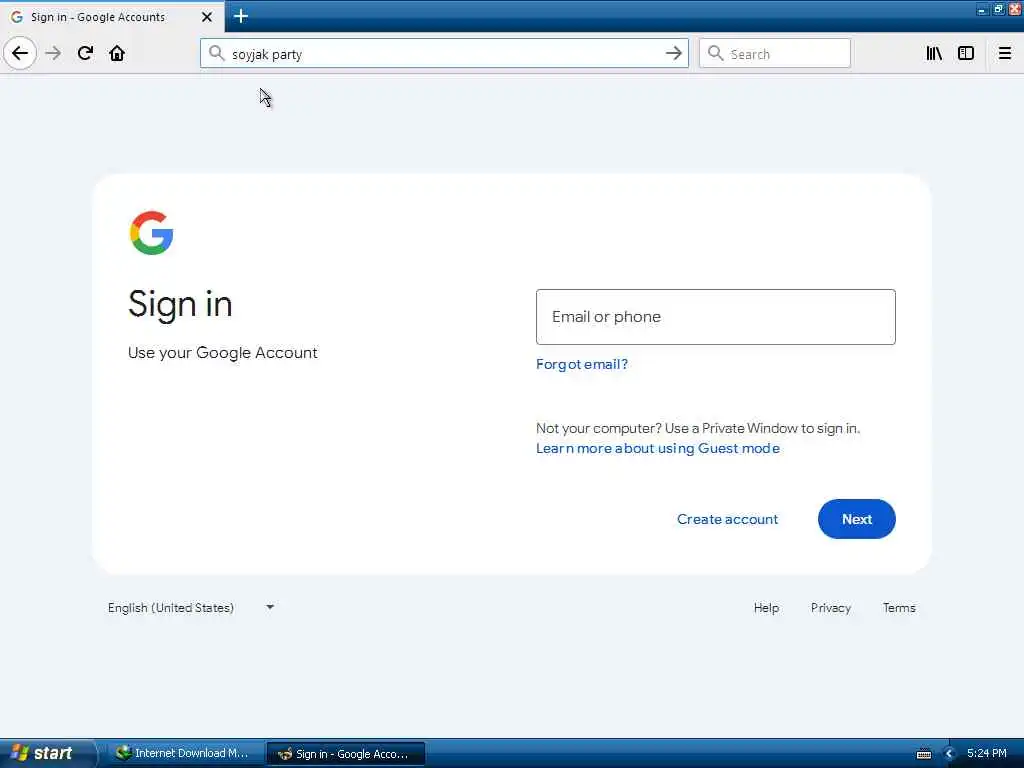This screenshot has height=768, width=1024.
Task: Switch to Internet Download Manager taskbar item
Action: click(x=184, y=754)
